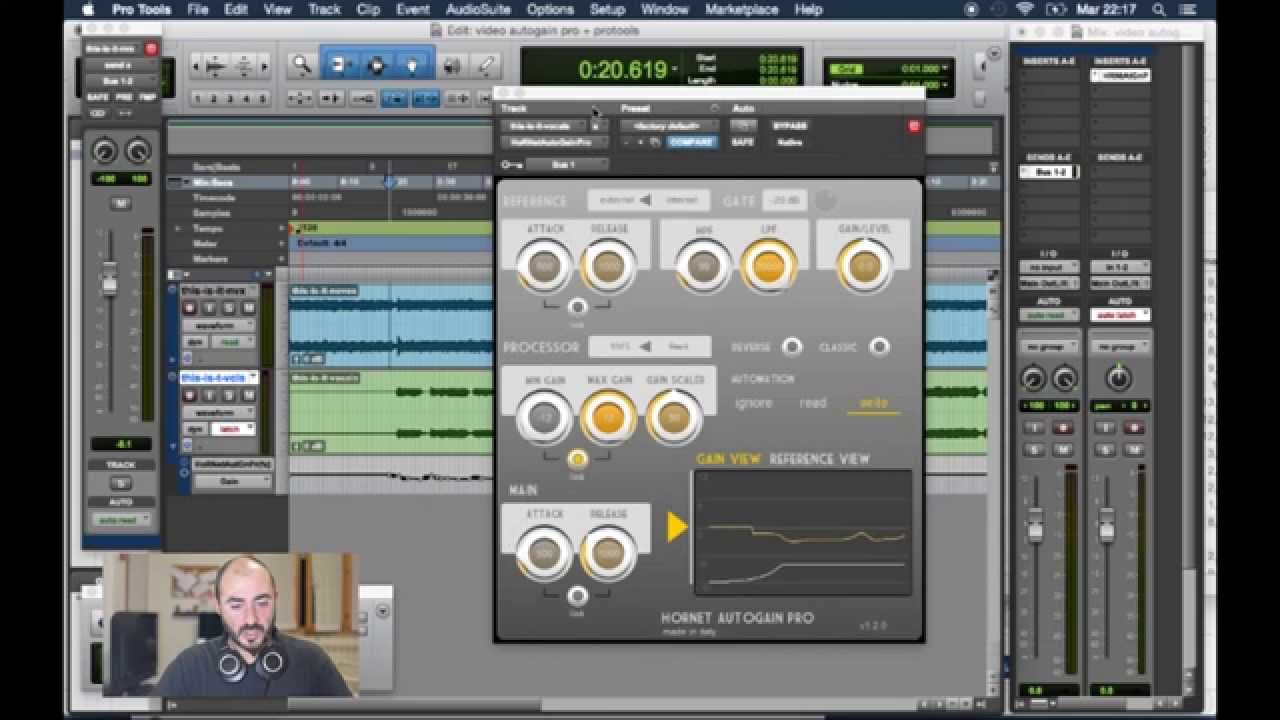Open the AudioSuite menu

[476, 9]
